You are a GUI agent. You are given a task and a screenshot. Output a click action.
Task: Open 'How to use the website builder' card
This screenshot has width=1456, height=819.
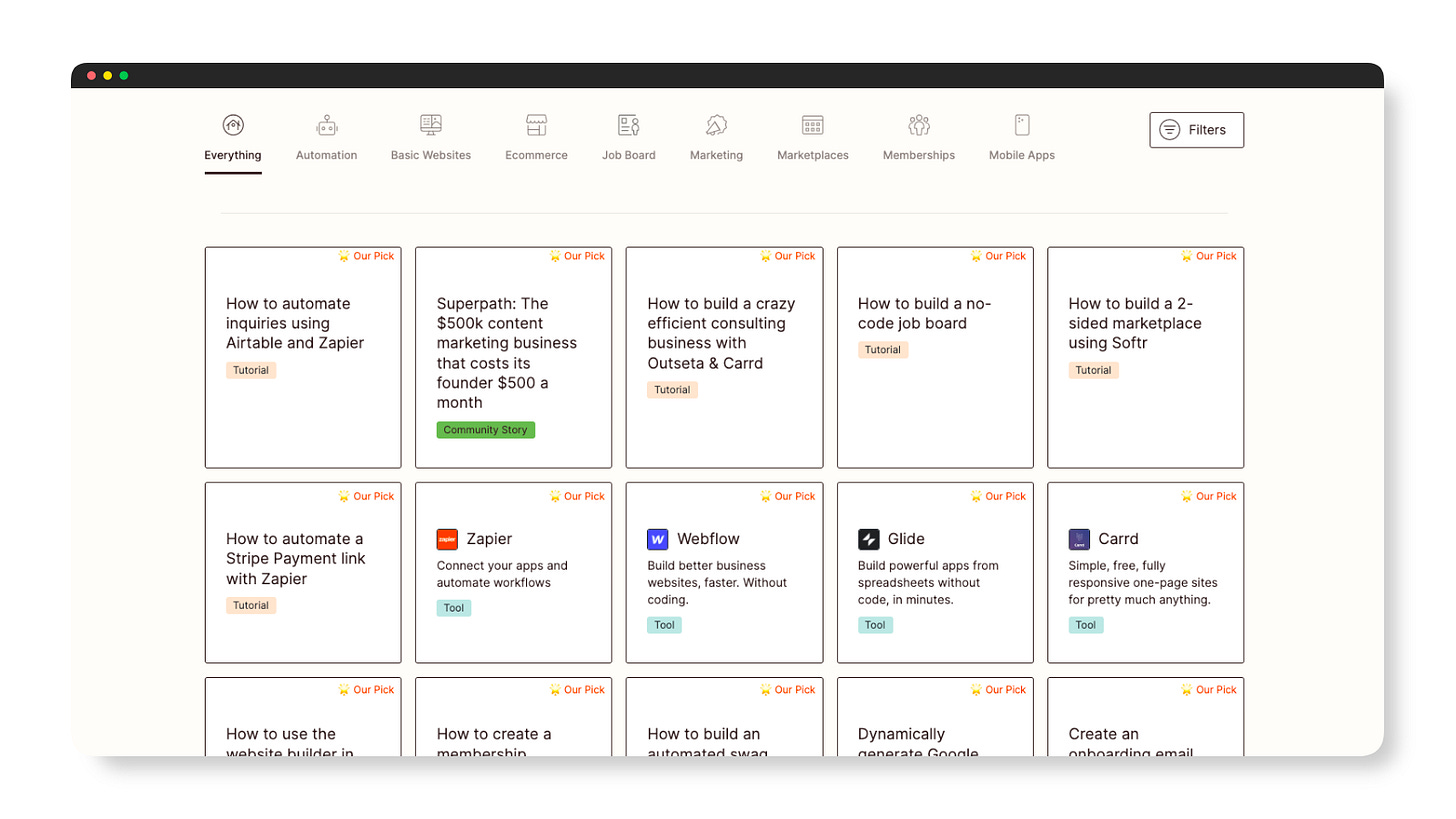click(x=303, y=716)
